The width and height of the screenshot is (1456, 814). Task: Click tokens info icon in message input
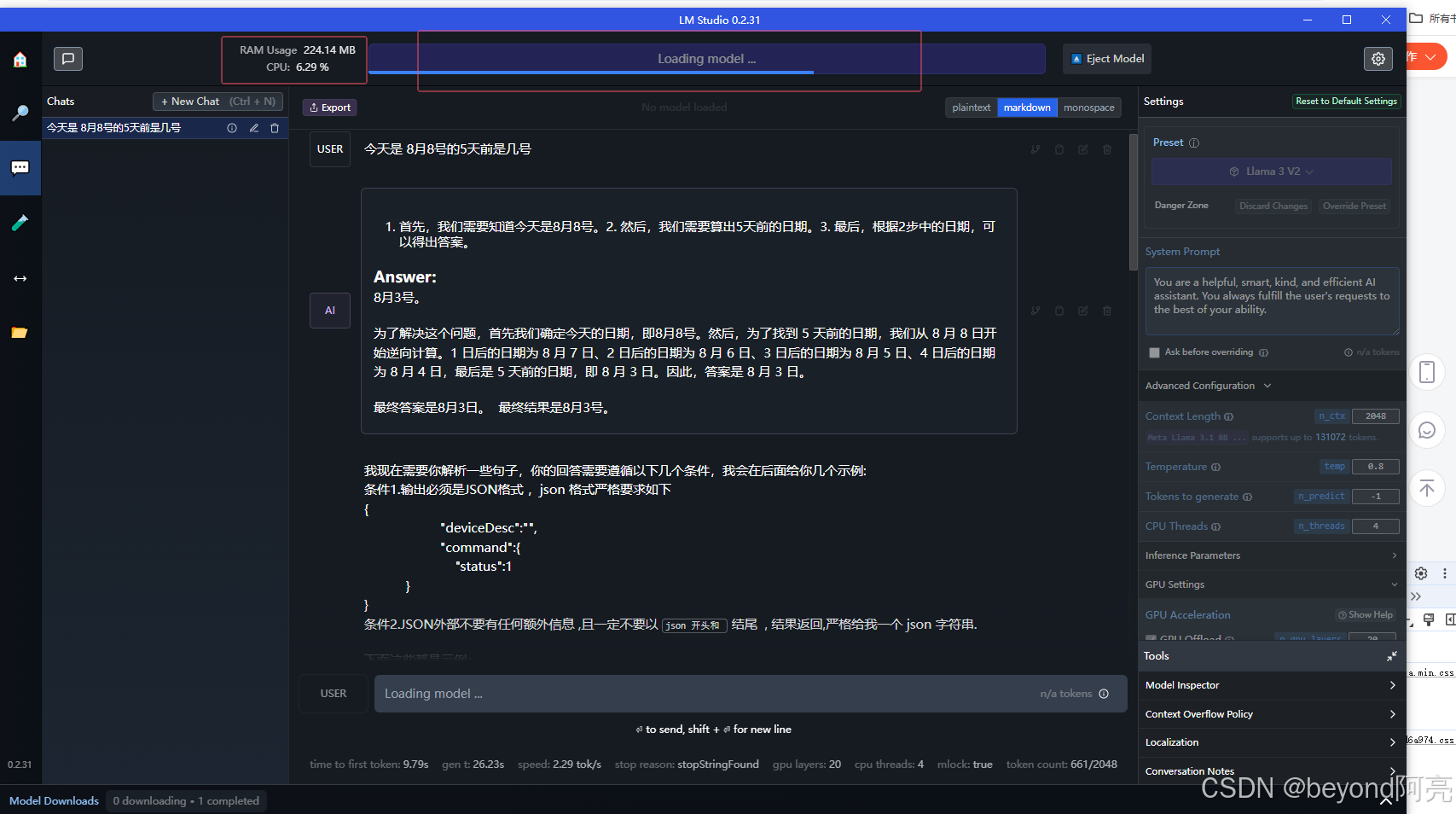coord(1104,694)
